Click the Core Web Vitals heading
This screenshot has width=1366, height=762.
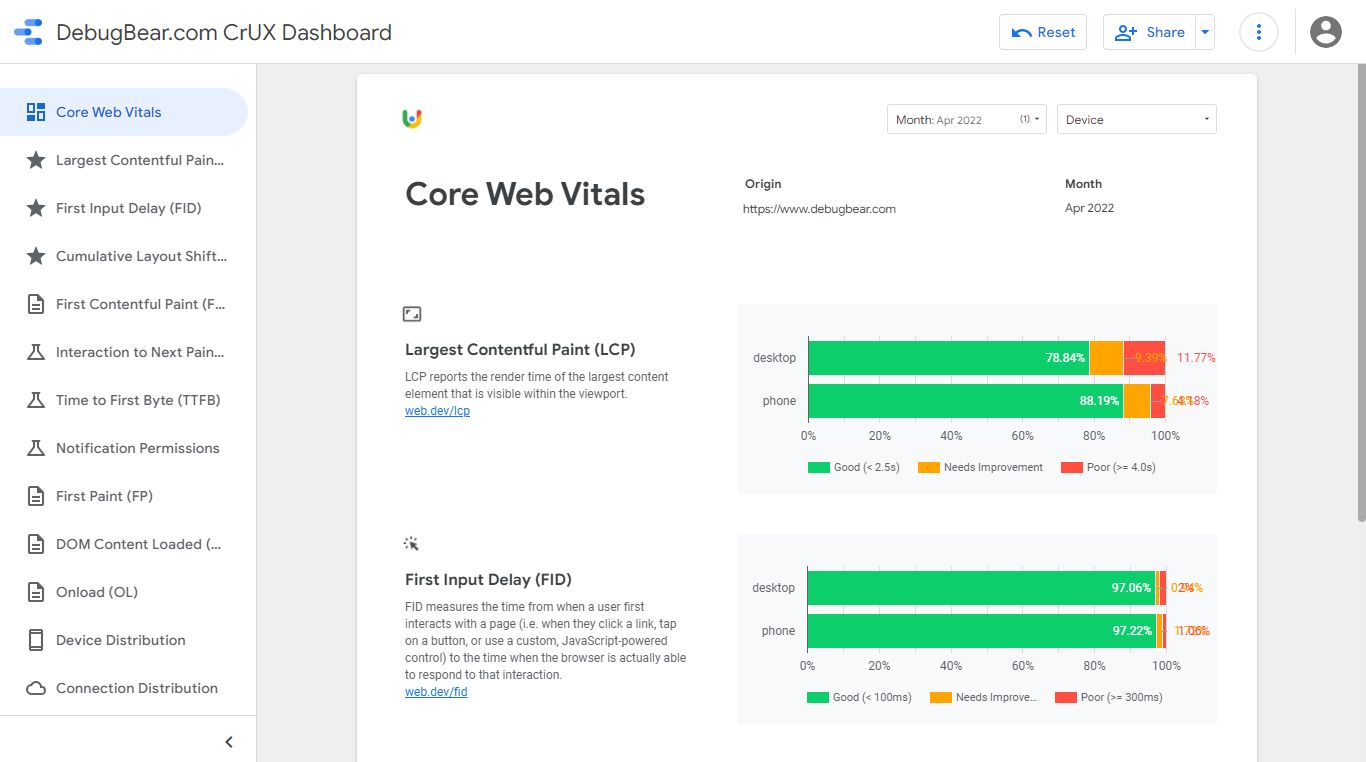(x=525, y=194)
